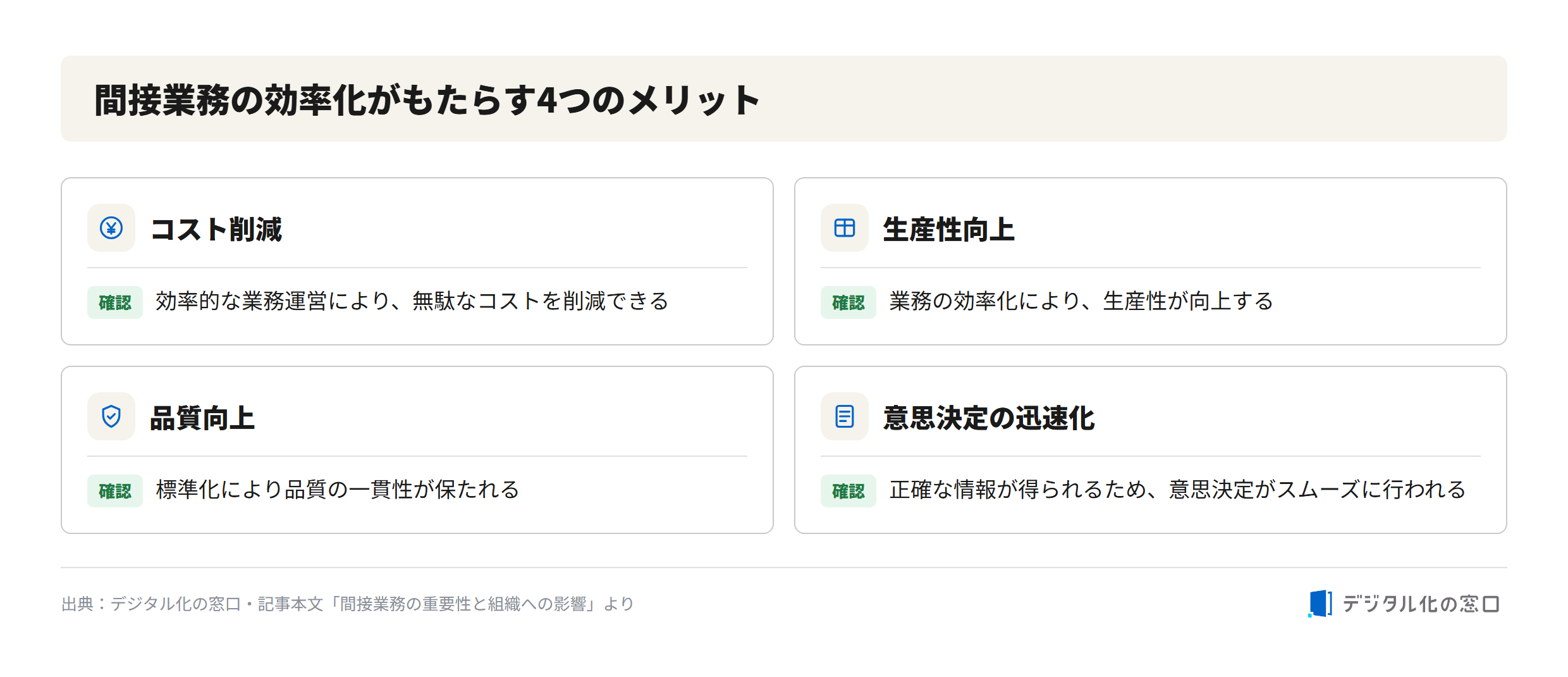Viewport: 1568px width, 677px height.
Task: Select the コスト削減 card heading
Action: [x=216, y=229]
